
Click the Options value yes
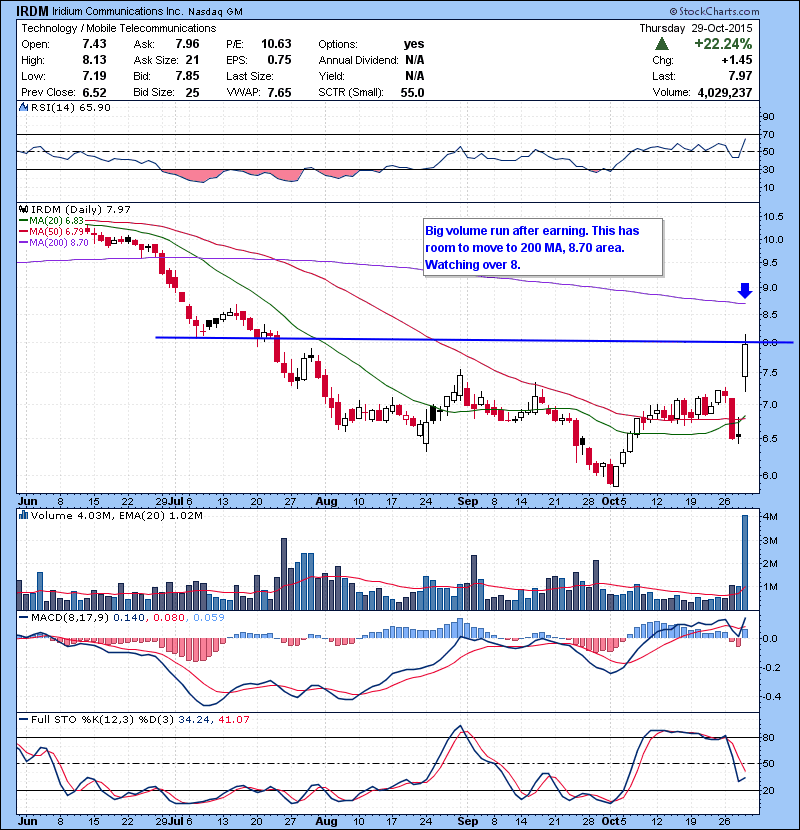click(414, 44)
